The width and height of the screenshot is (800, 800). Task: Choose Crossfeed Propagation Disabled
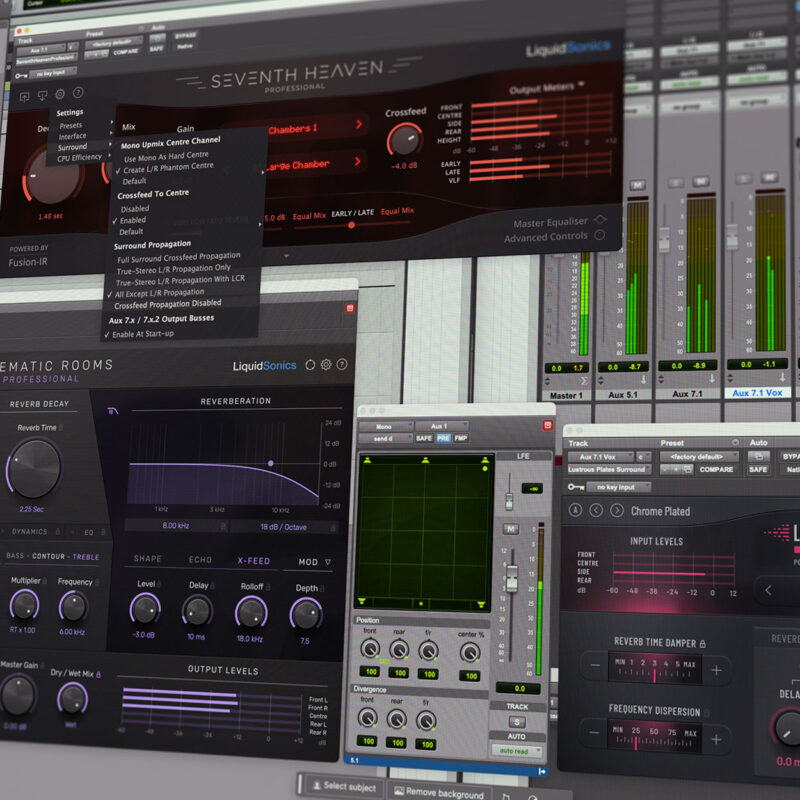[x=167, y=304]
